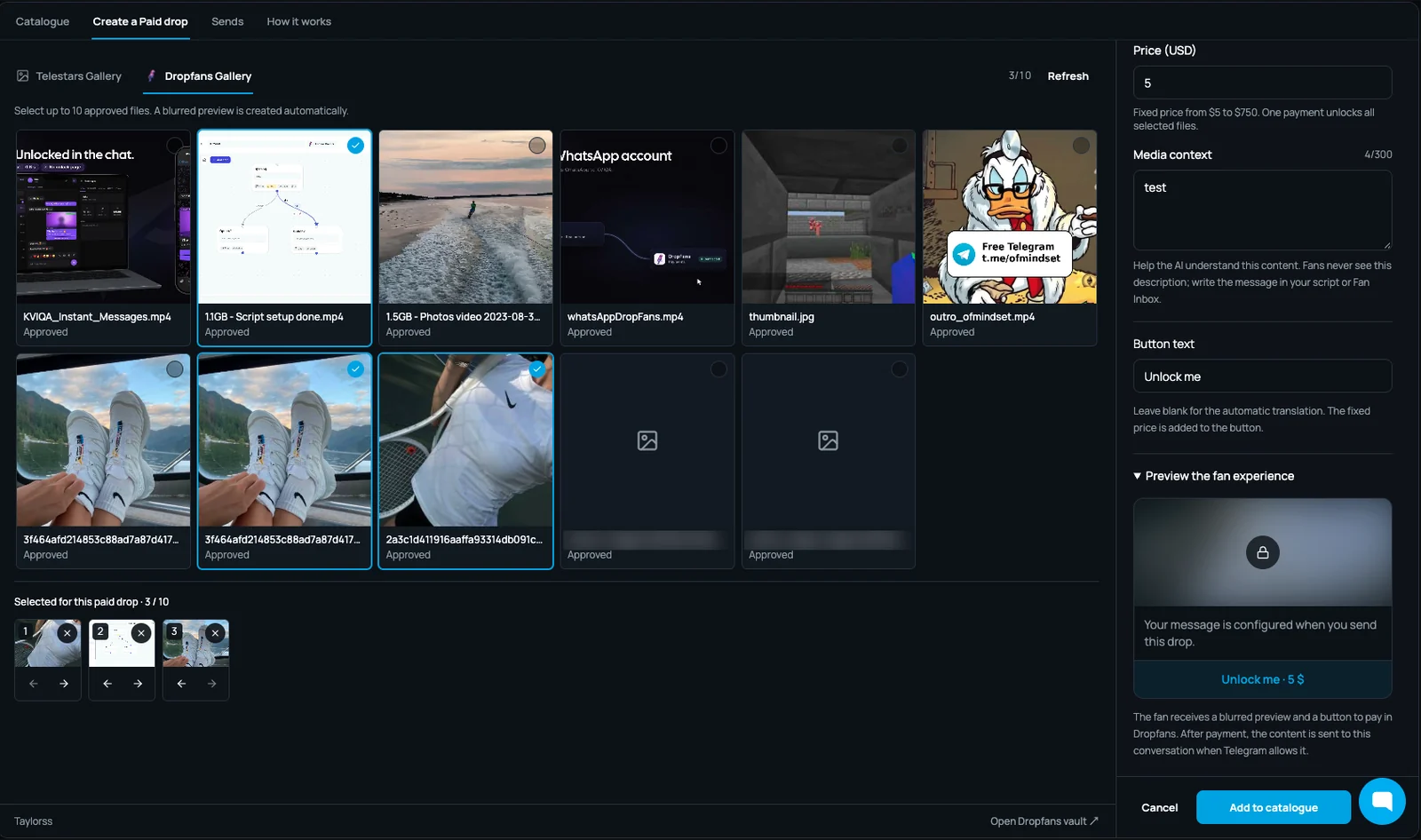The width and height of the screenshot is (1421, 840).
Task: Click the Price (USD) input field
Action: pyautogui.click(x=1262, y=83)
